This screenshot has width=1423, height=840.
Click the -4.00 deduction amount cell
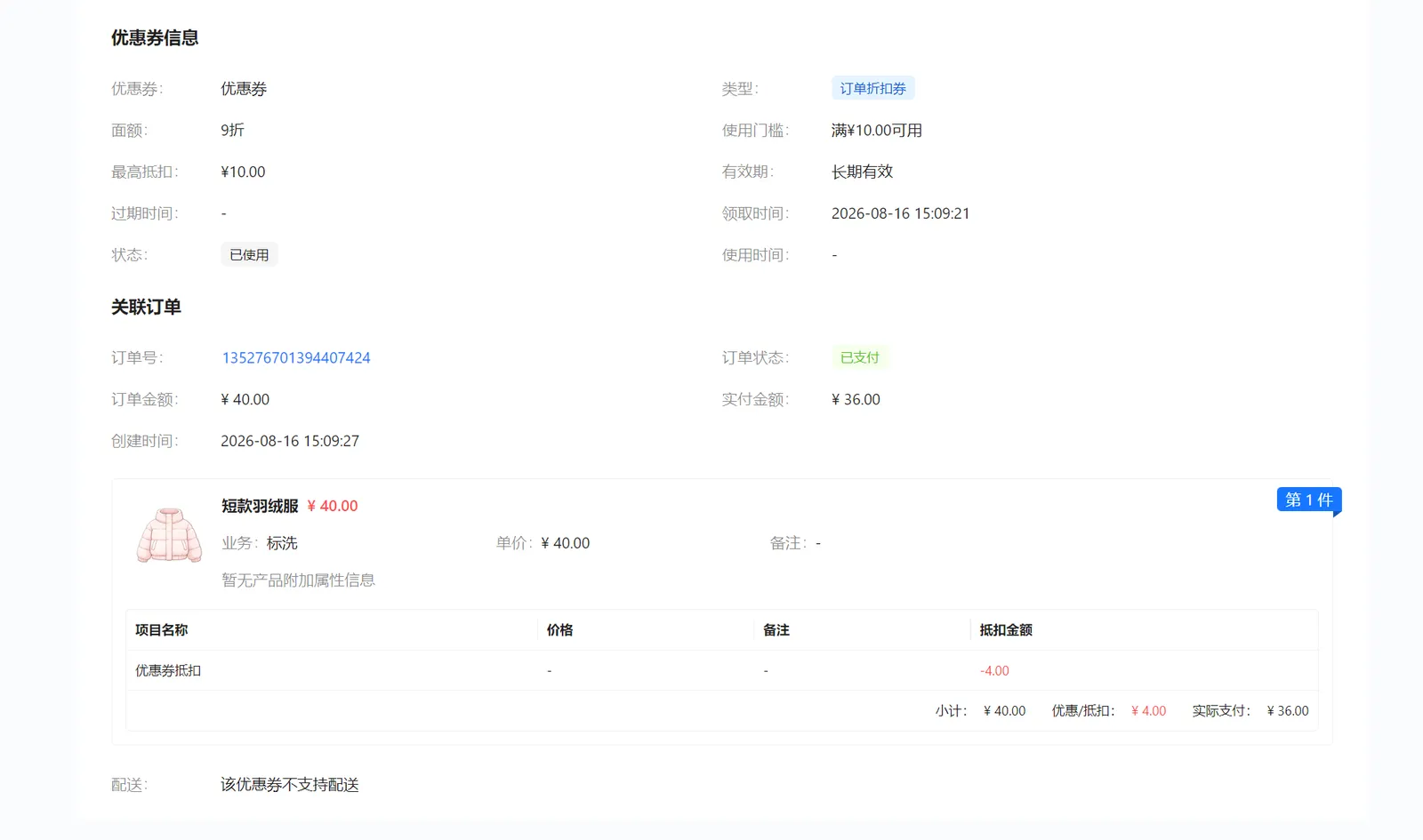coord(994,670)
